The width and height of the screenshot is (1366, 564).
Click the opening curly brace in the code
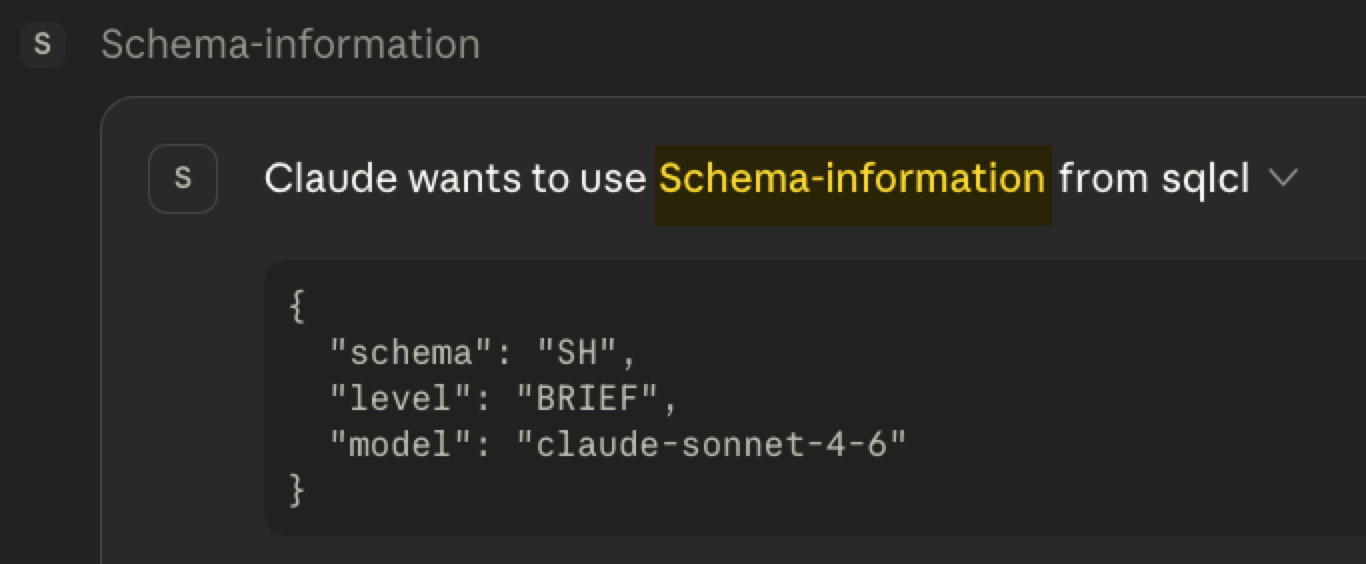[x=296, y=307]
